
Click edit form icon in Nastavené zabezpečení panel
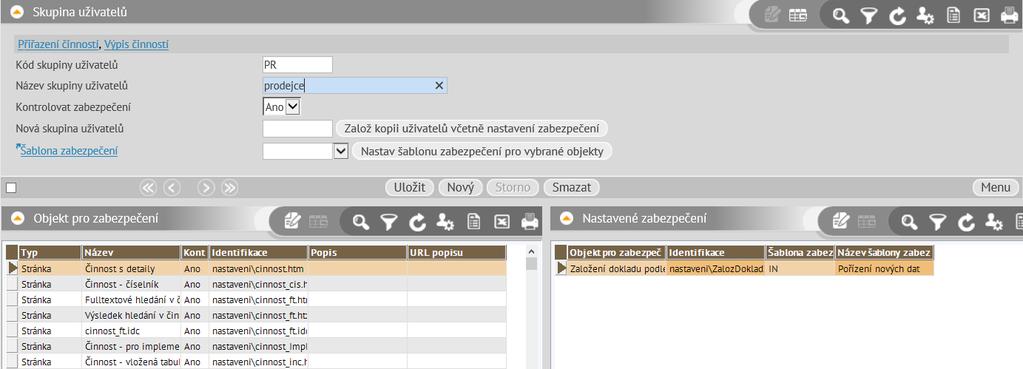point(841,222)
